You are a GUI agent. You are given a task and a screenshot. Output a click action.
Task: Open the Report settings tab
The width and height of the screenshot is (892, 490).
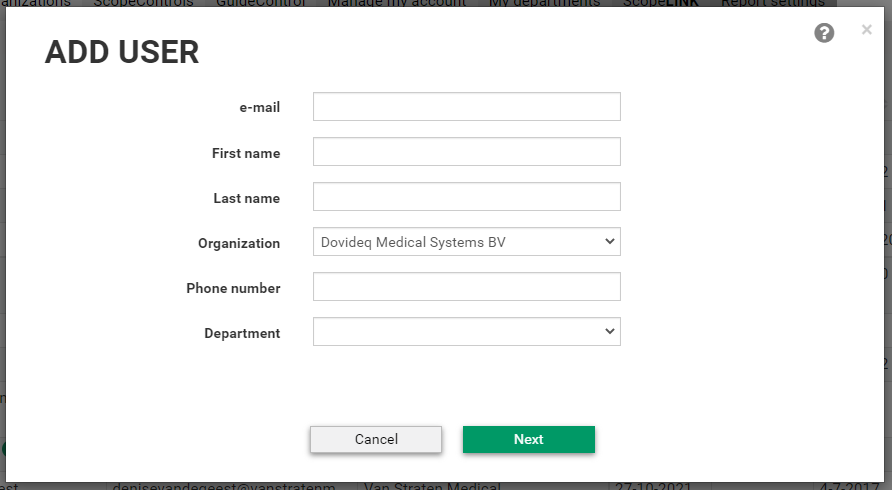pyautogui.click(x=772, y=4)
